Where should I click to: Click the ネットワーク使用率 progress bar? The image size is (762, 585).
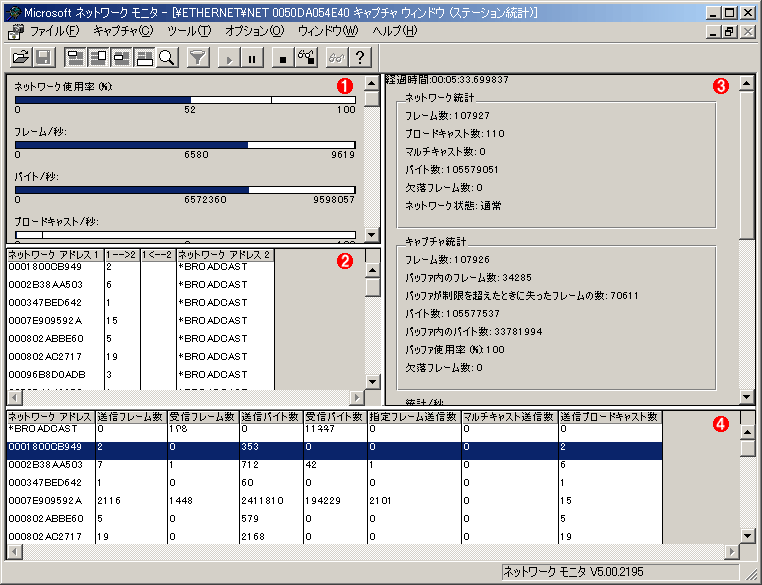point(185,100)
